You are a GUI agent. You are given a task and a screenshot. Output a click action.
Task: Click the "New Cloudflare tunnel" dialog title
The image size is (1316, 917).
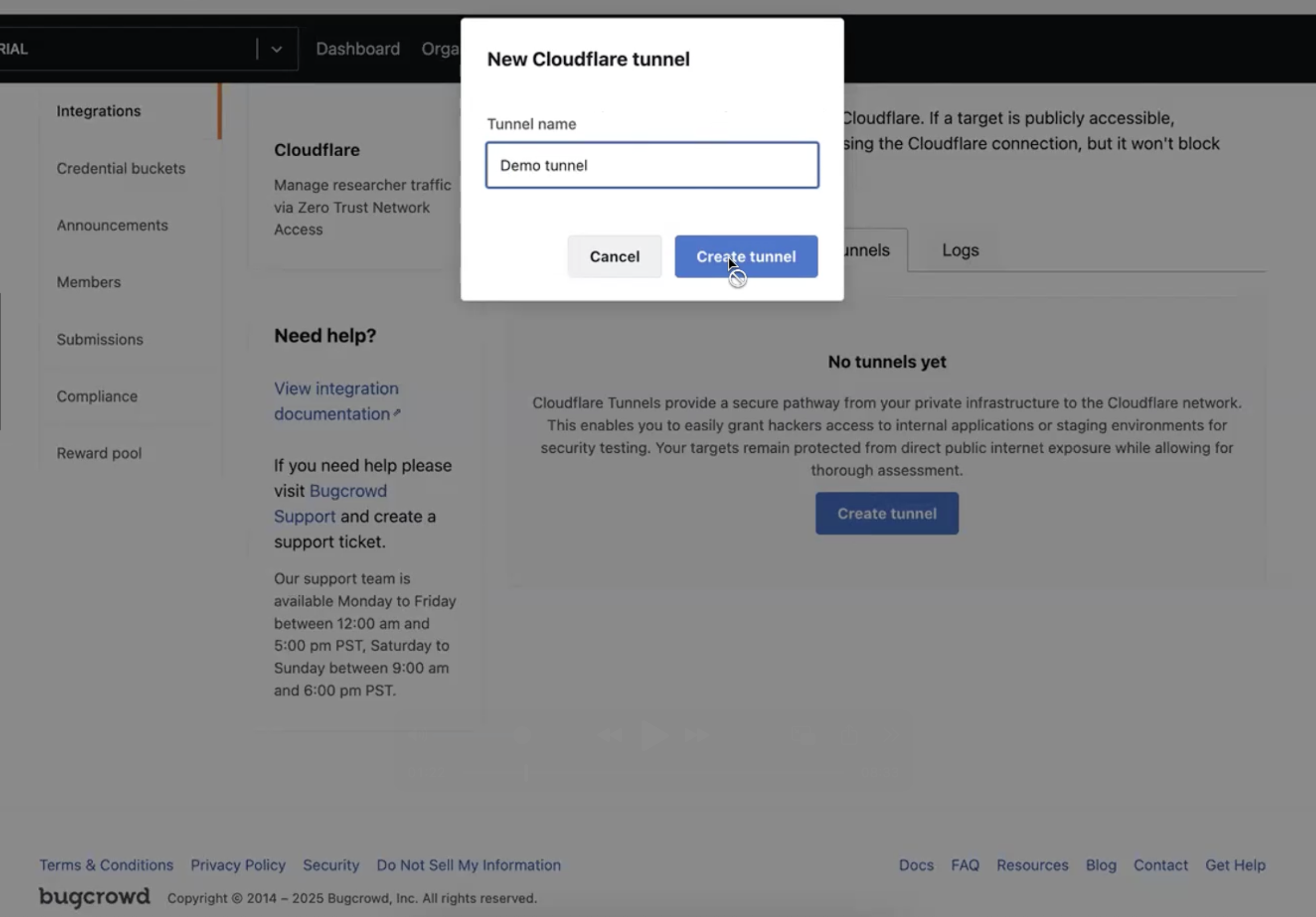tap(588, 59)
